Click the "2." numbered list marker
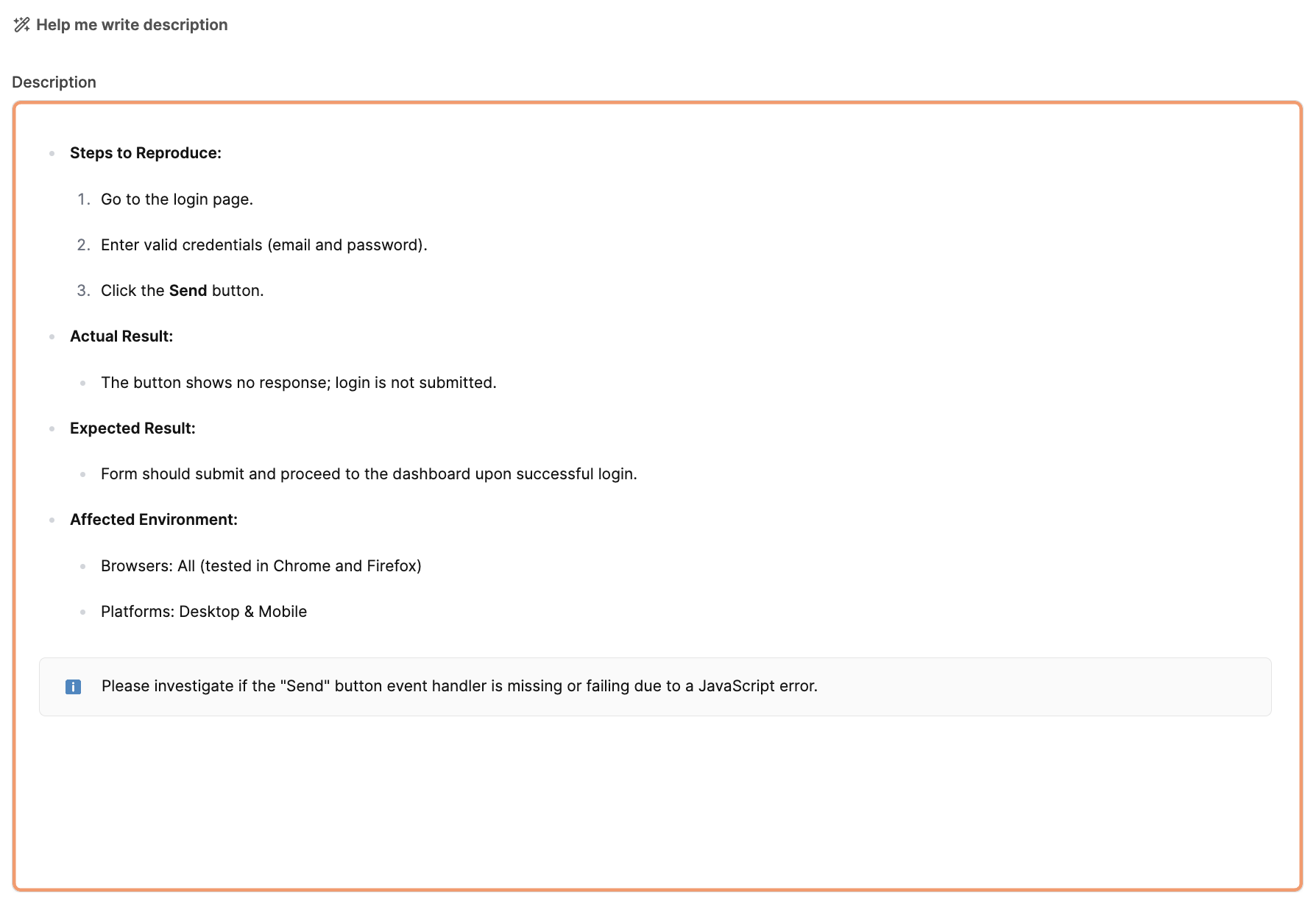The height and width of the screenshot is (907, 1316). click(x=84, y=245)
